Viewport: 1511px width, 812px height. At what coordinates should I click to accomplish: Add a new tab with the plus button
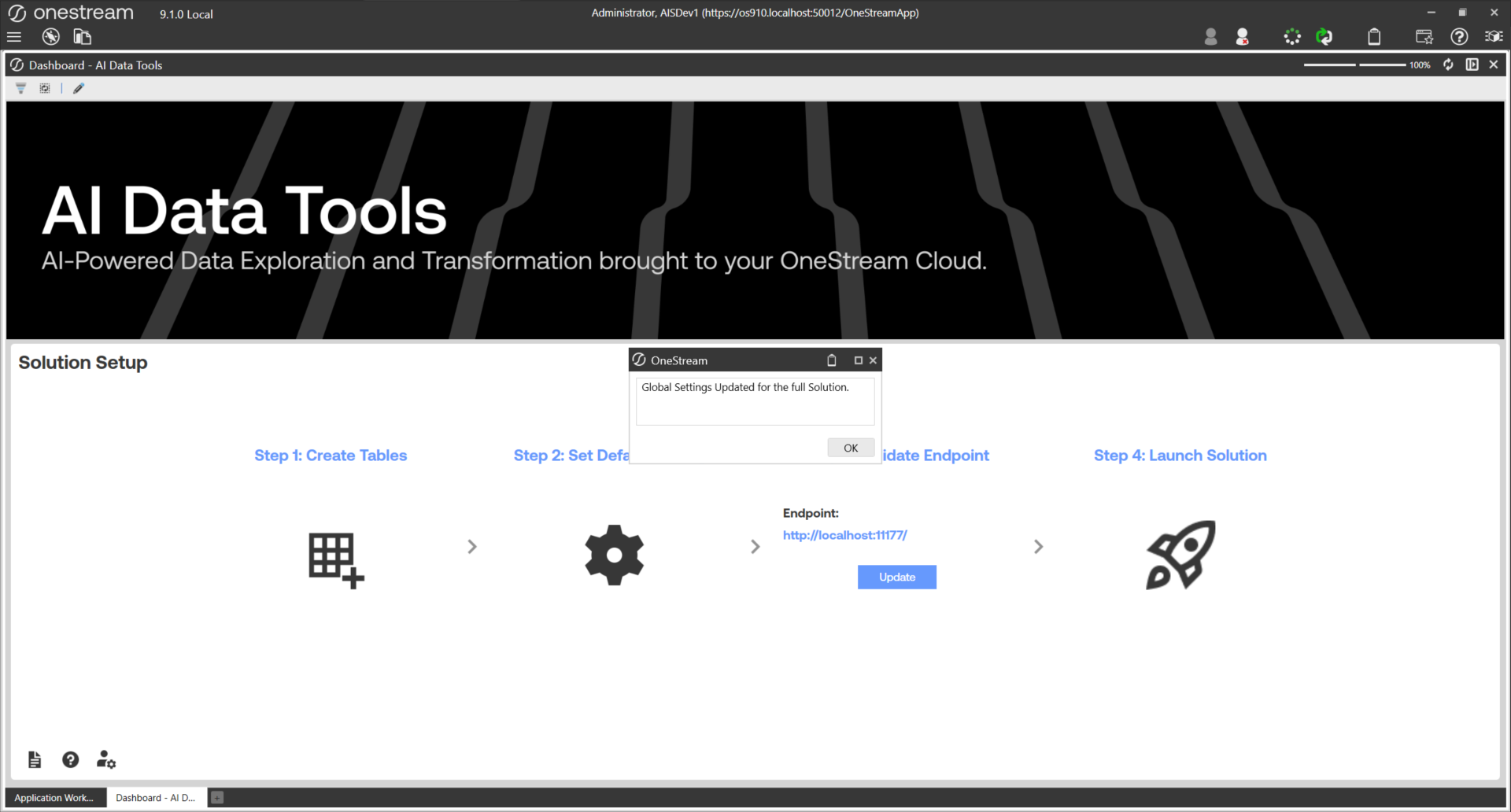pos(217,798)
